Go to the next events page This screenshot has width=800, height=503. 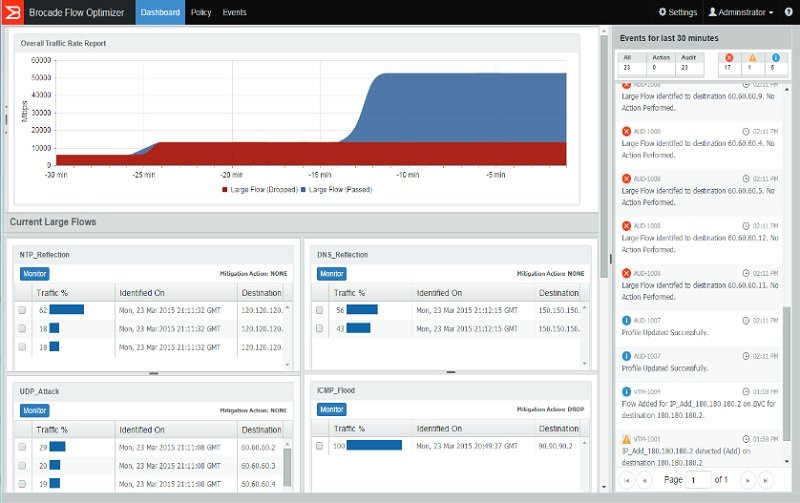pyautogui.click(x=747, y=480)
